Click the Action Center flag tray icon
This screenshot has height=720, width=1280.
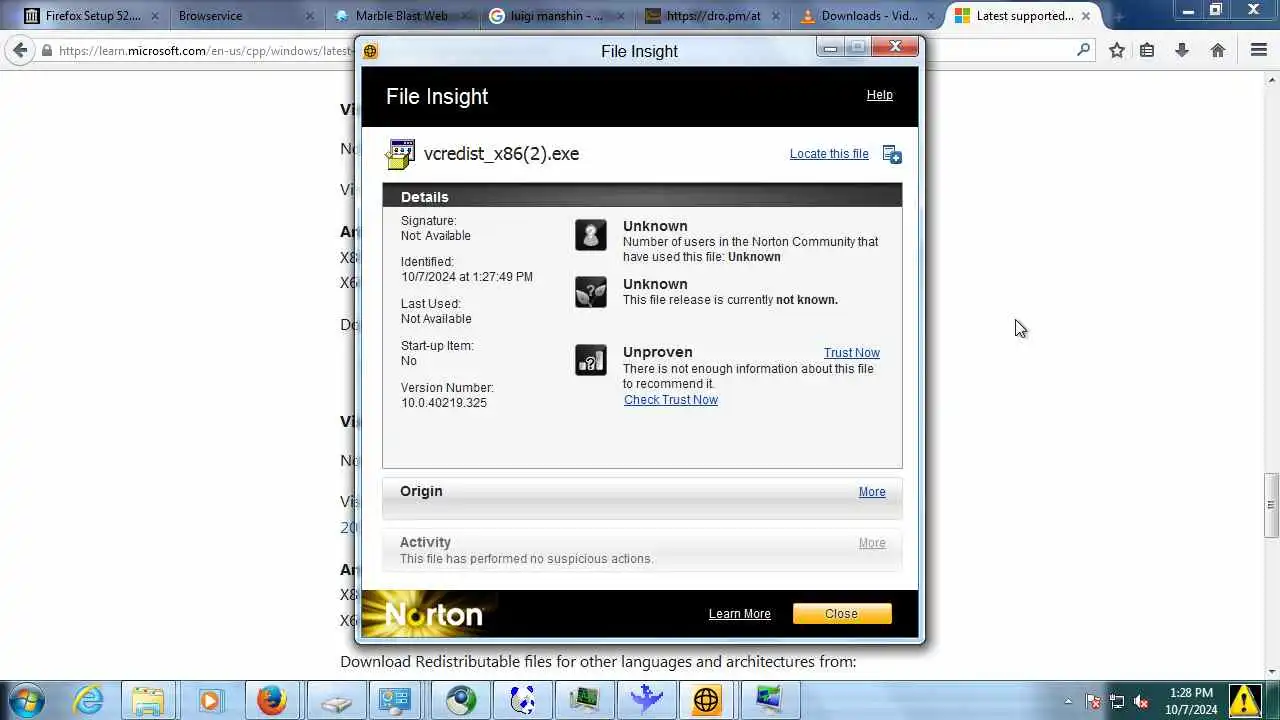click(x=1093, y=701)
